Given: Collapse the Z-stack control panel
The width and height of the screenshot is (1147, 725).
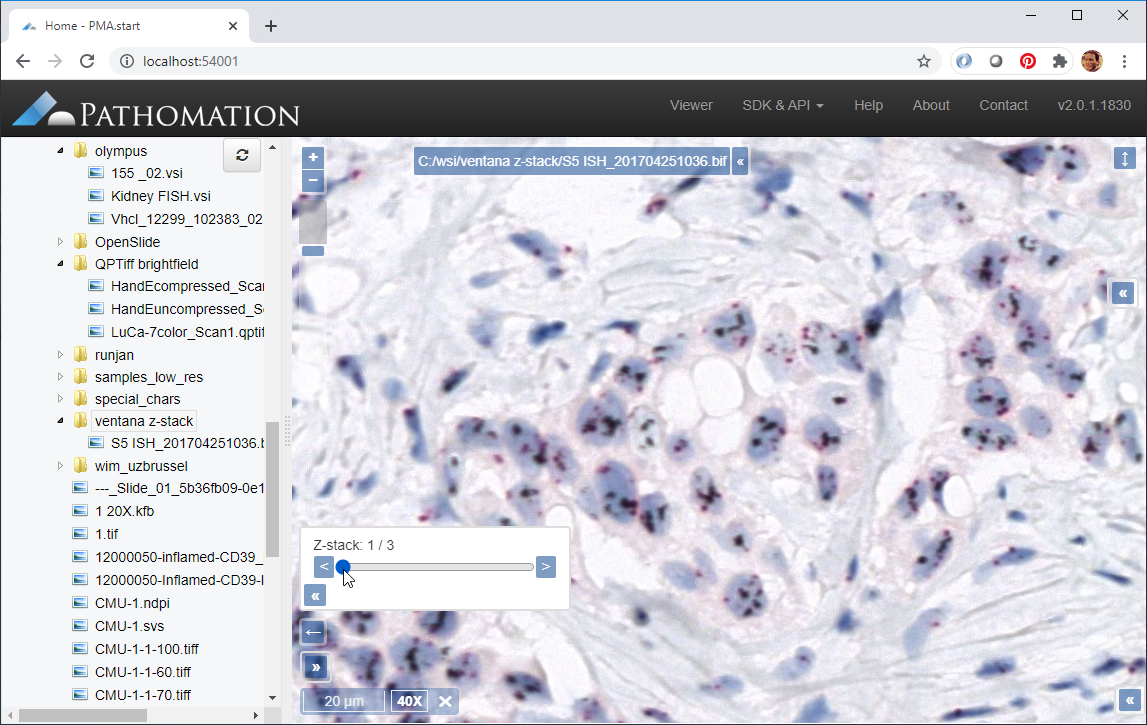Looking at the screenshot, I should tap(314, 596).
